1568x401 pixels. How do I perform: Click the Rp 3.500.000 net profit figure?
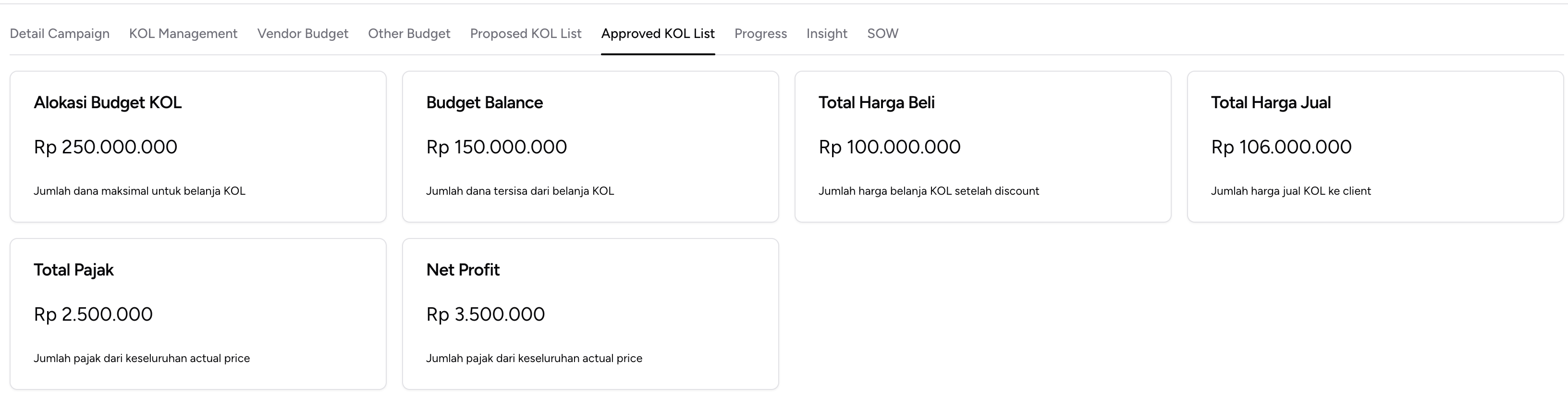click(486, 314)
